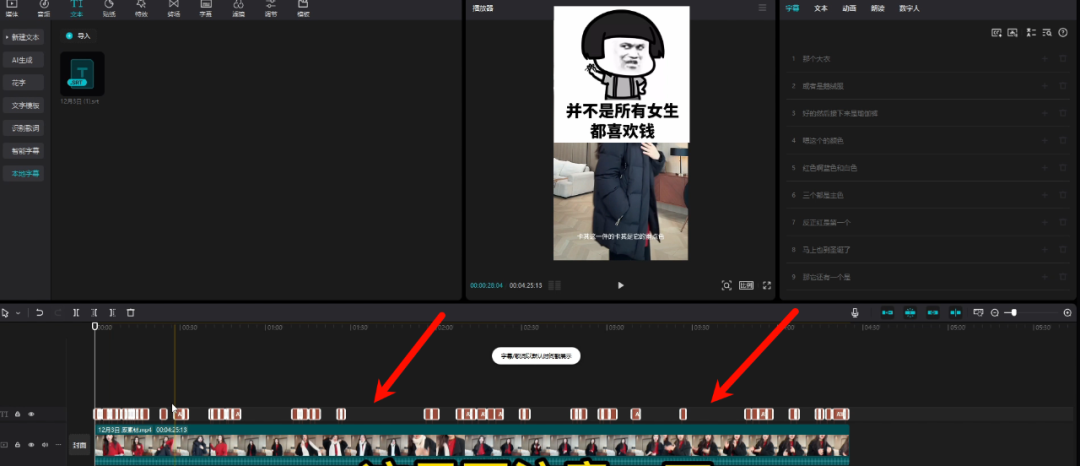1080x466 pixels.
Task: Click the timeline zoom-in plus icon
Action: 1068,313
